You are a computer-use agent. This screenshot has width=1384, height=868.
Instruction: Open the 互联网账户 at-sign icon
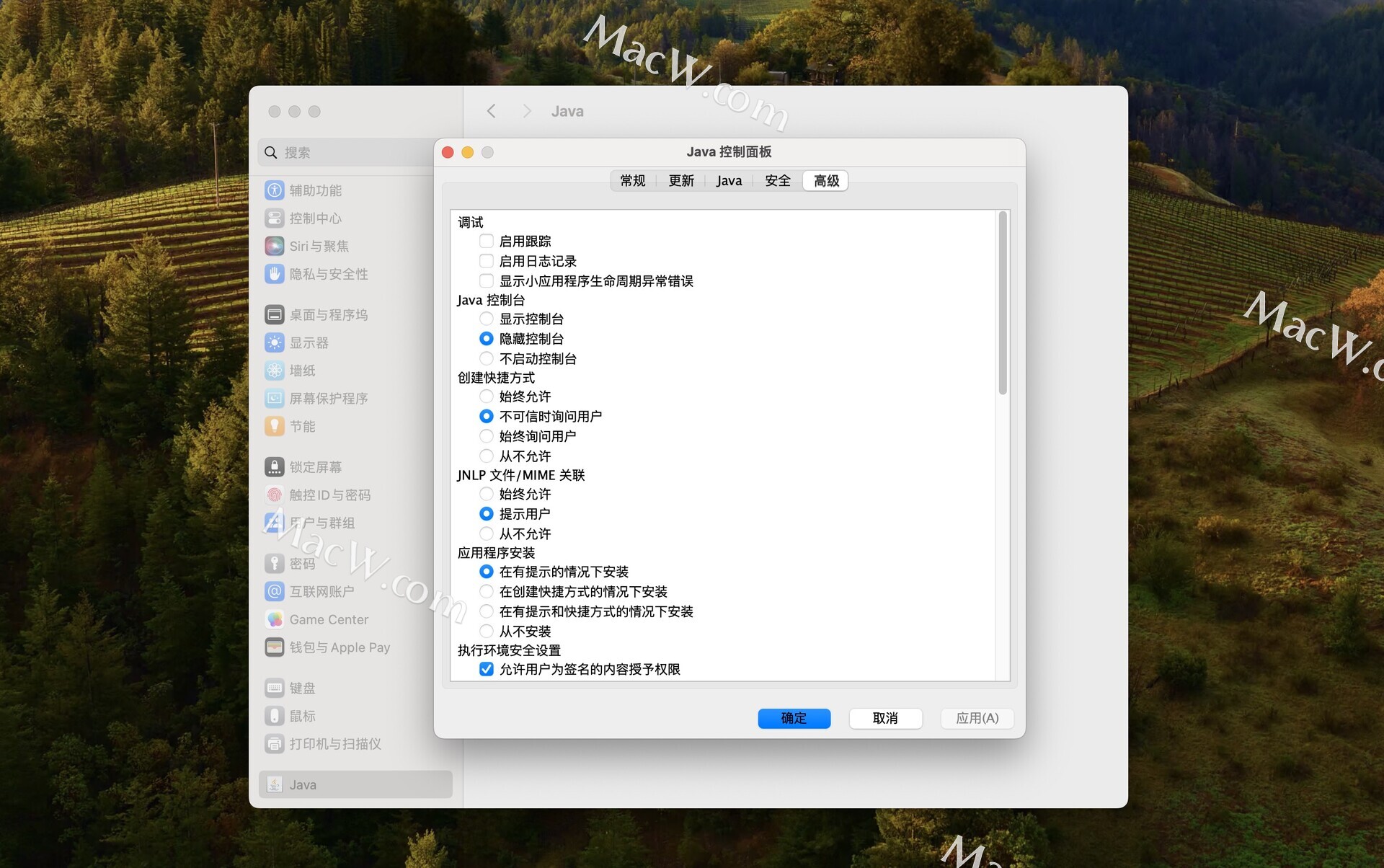click(274, 592)
